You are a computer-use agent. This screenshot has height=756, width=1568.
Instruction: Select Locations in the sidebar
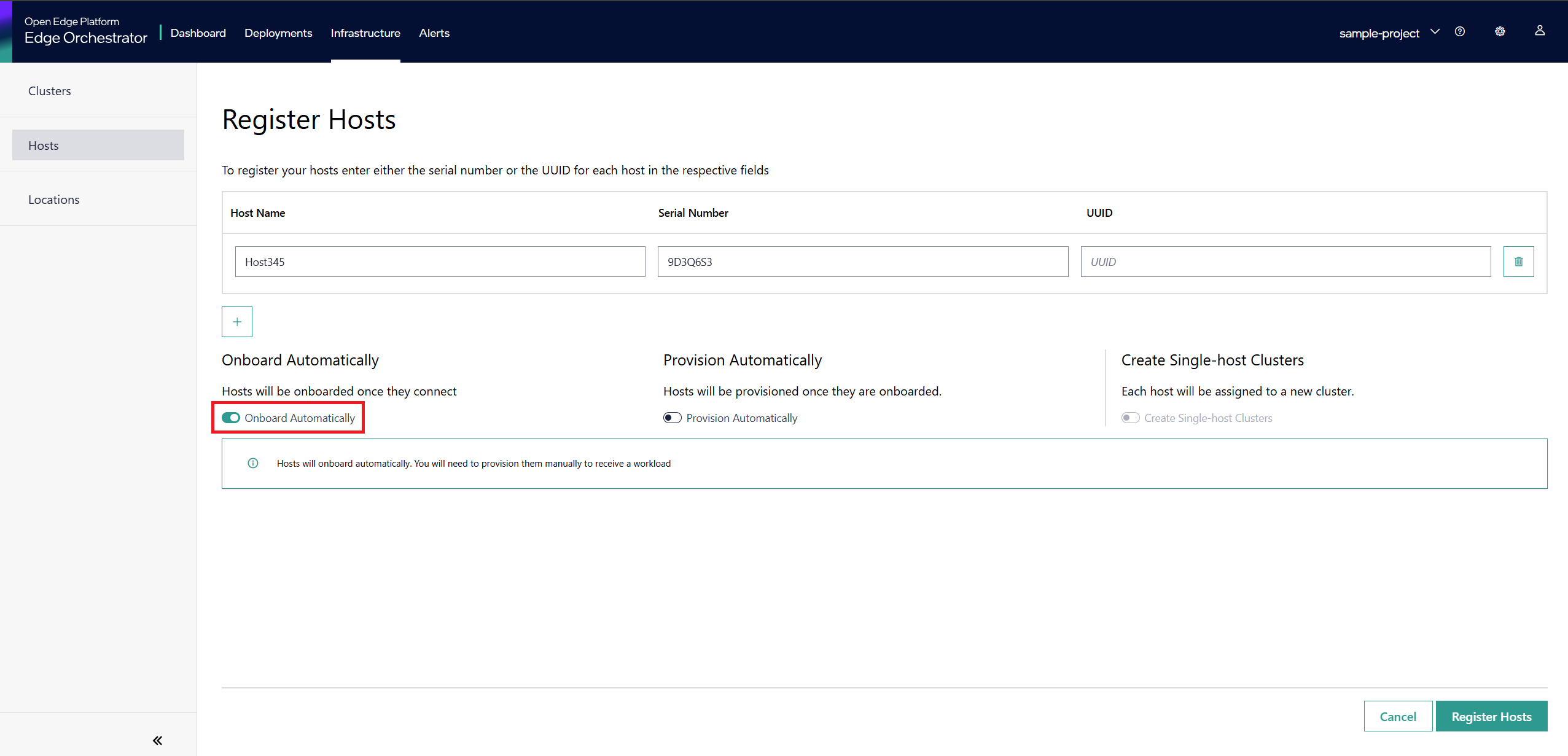coord(53,199)
